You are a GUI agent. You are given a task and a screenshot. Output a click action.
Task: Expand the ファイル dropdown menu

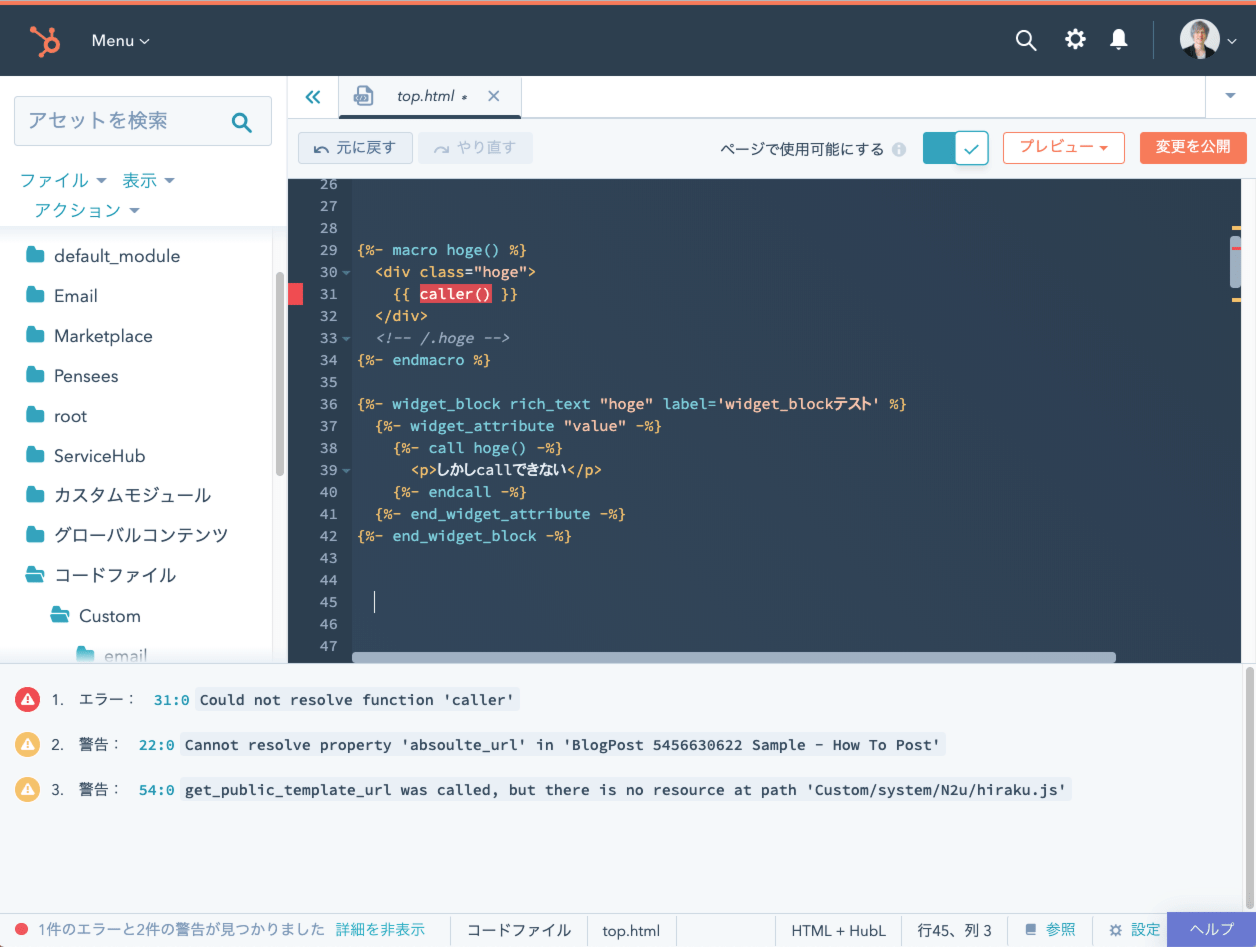(63, 181)
